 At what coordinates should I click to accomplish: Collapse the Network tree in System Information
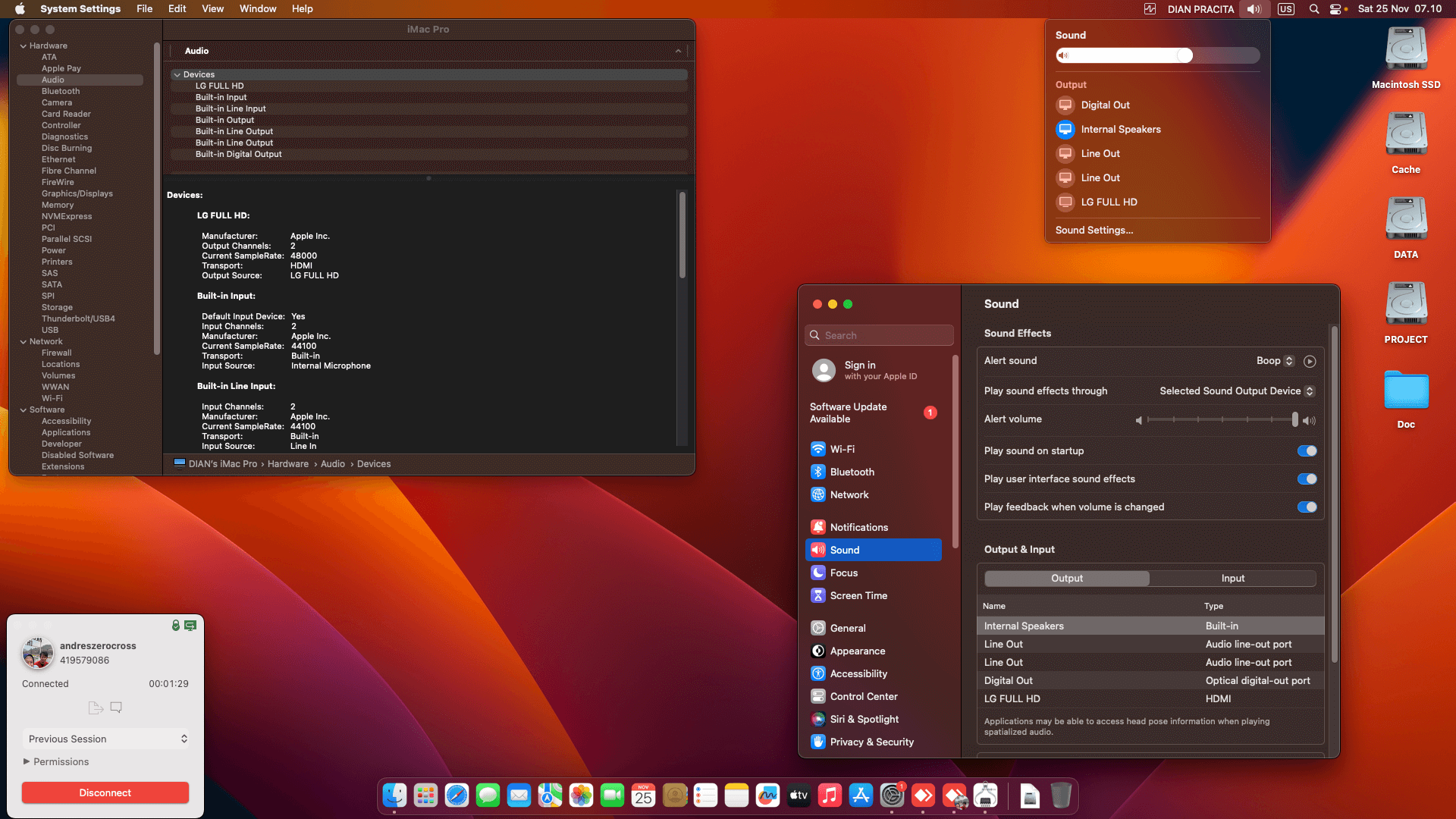(x=24, y=342)
